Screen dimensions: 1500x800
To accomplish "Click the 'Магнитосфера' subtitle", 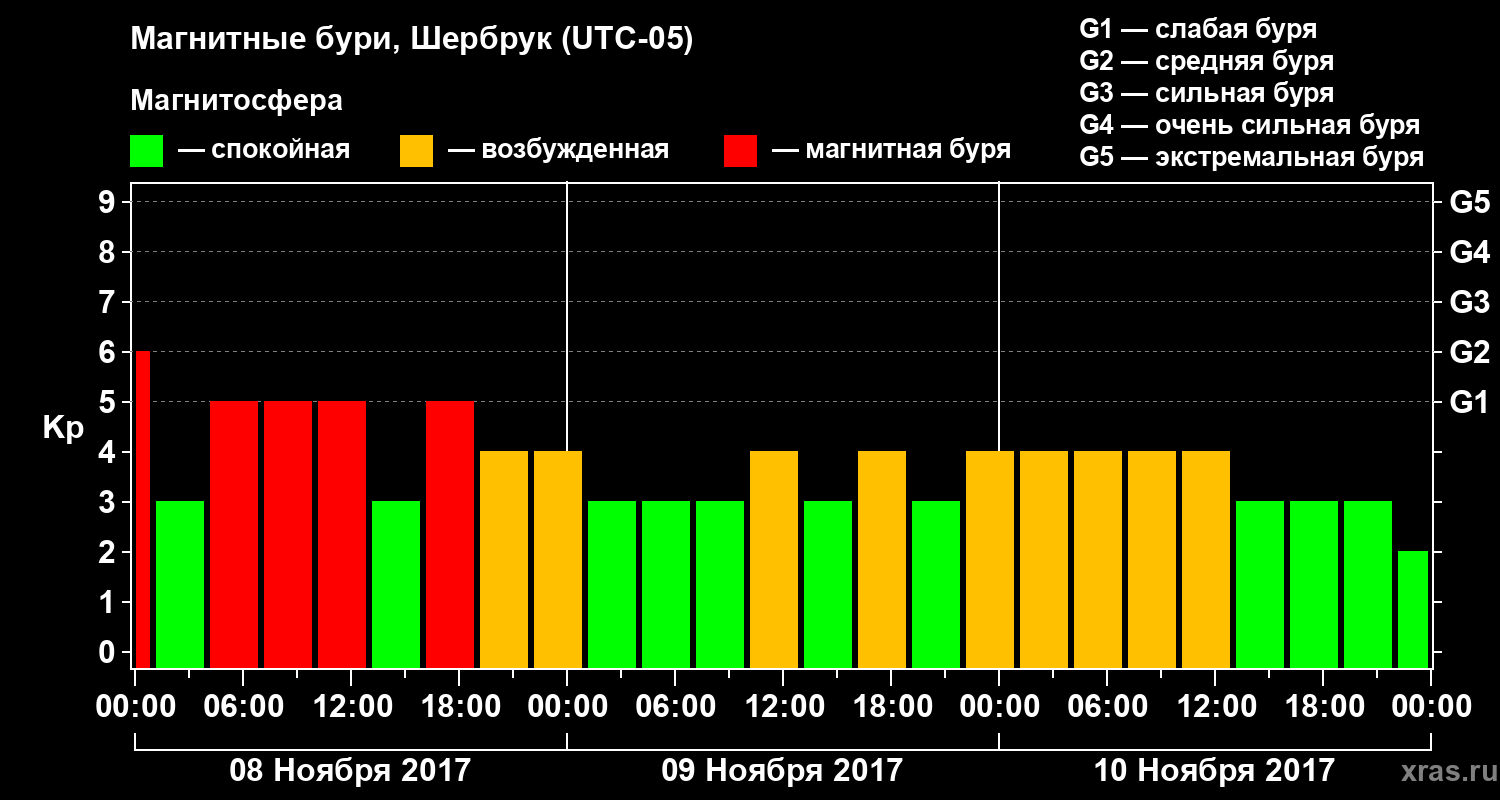I will 236,101.
